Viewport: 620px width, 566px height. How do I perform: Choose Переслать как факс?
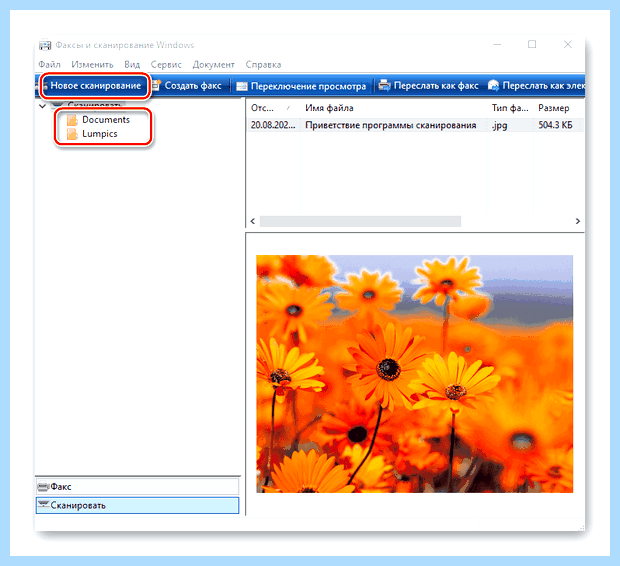[x=429, y=86]
